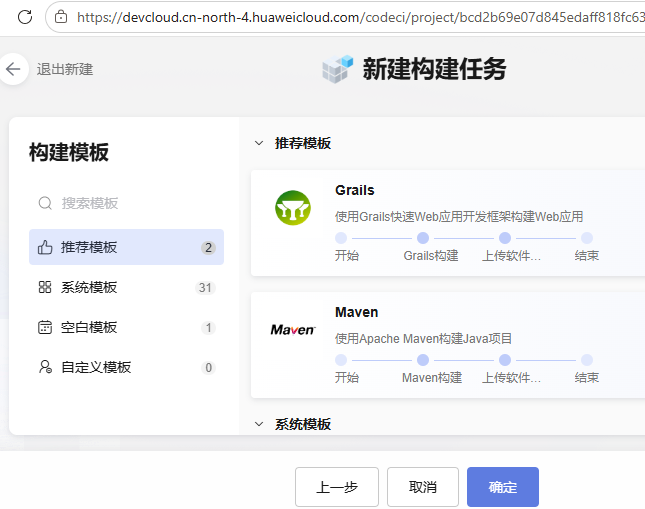Click the 推荐模板 section header text
The width and height of the screenshot is (645, 509).
pos(303,143)
